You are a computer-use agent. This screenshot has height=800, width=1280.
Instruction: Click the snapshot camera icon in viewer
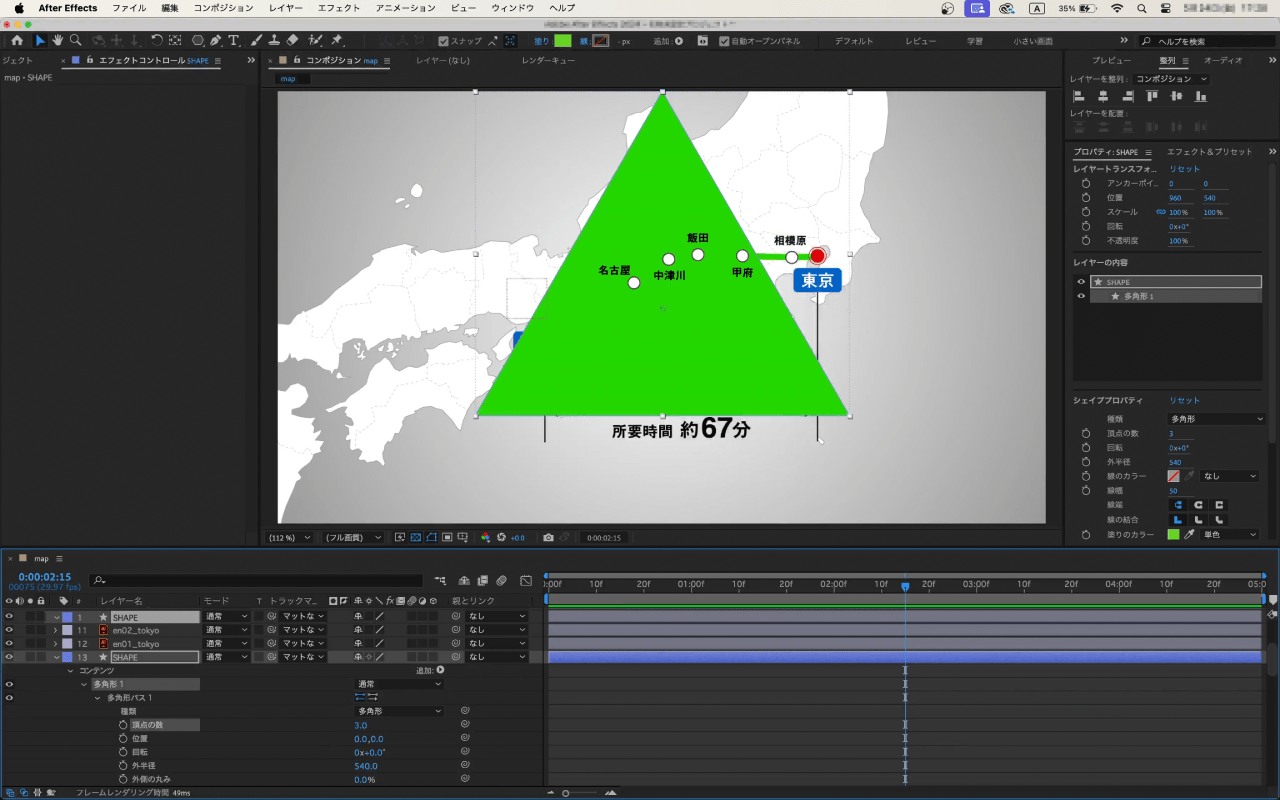click(548, 537)
